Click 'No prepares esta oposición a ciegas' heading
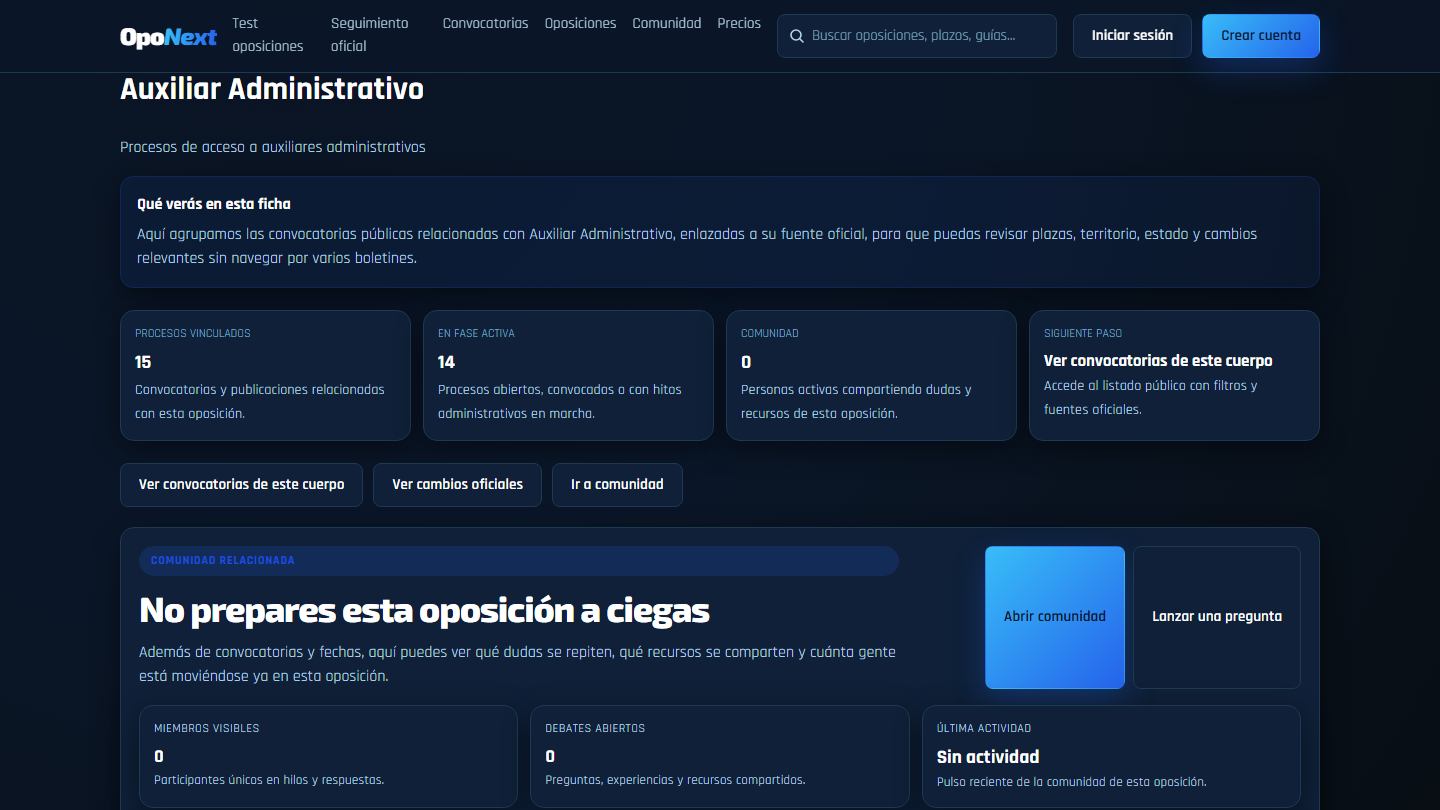The height and width of the screenshot is (810, 1440). coord(424,610)
